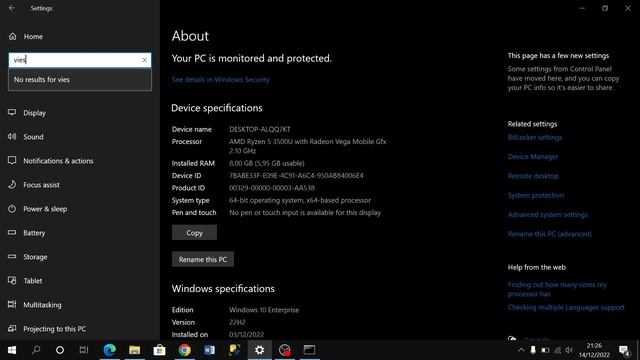640x360 pixels.
Task: Select the Windows 10 Enterprise edition text
Action: [264, 310]
